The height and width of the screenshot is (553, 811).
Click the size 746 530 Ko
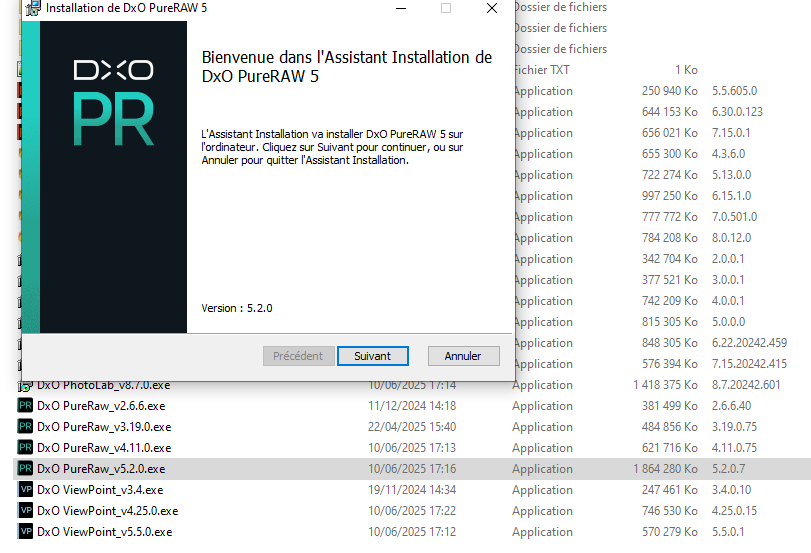point(670,511)
